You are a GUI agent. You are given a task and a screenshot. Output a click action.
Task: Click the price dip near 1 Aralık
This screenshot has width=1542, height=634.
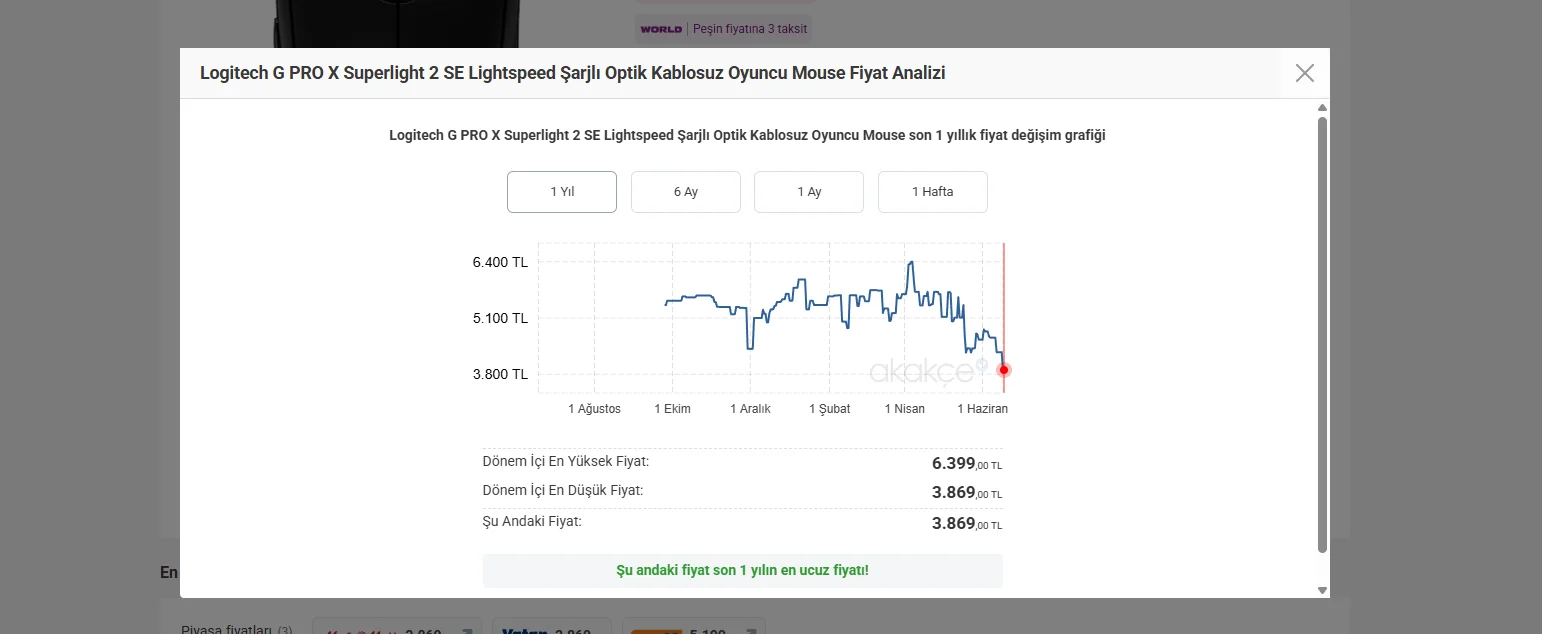click(x=749, y=346)
